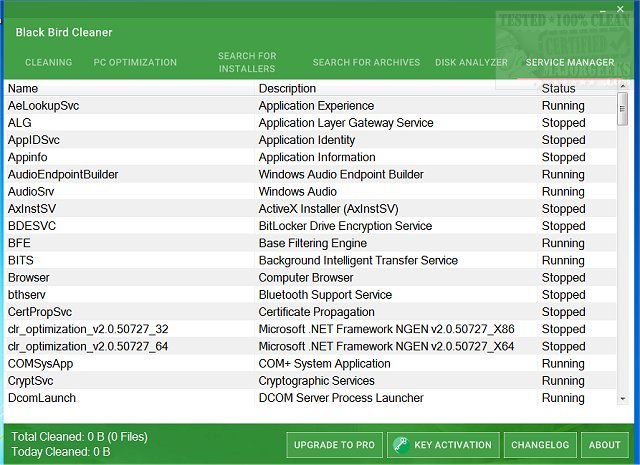
Task: Pick the BFE service row
Action: click(310, 243)
